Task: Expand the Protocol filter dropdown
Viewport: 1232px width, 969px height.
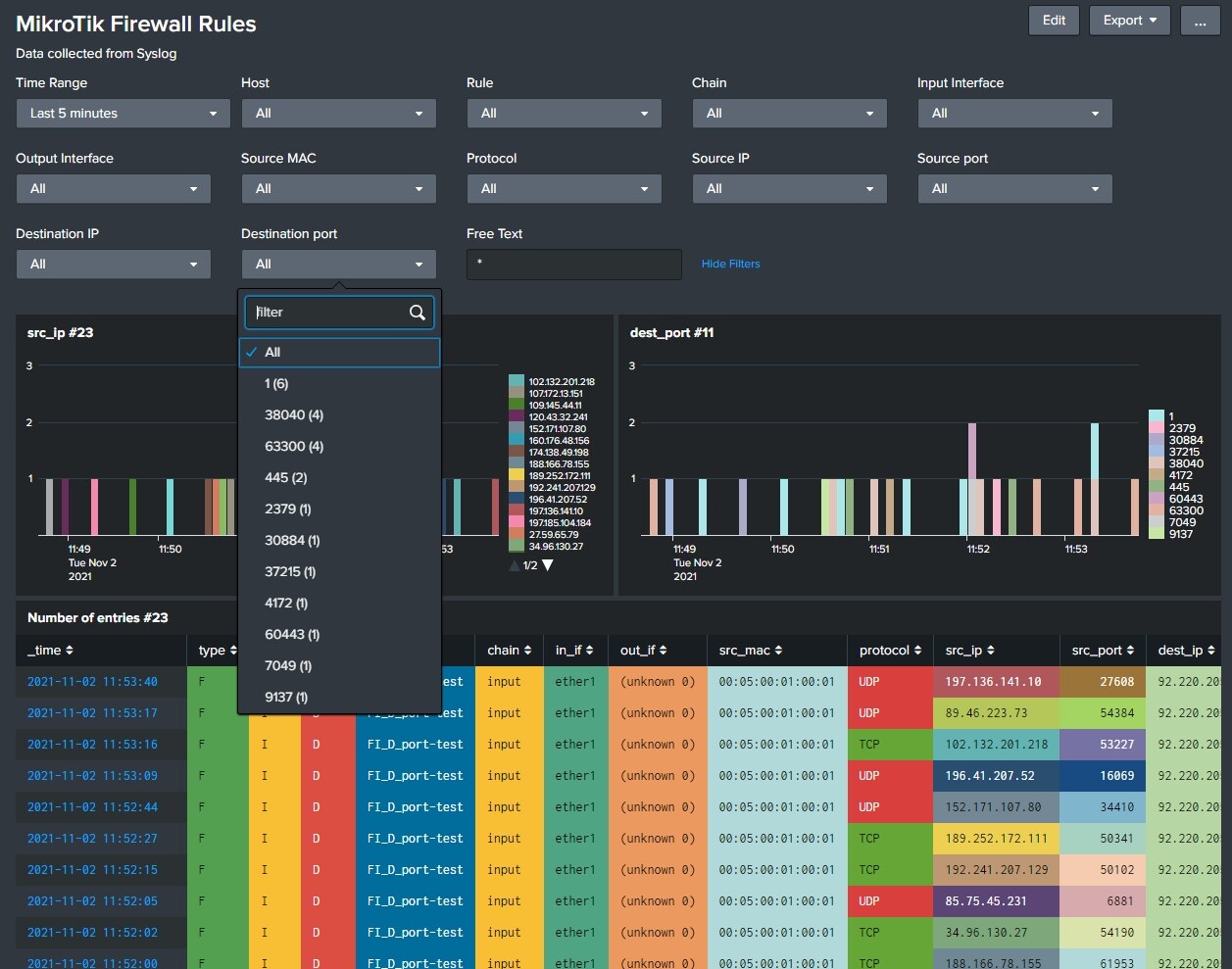Action: (565, 189)
